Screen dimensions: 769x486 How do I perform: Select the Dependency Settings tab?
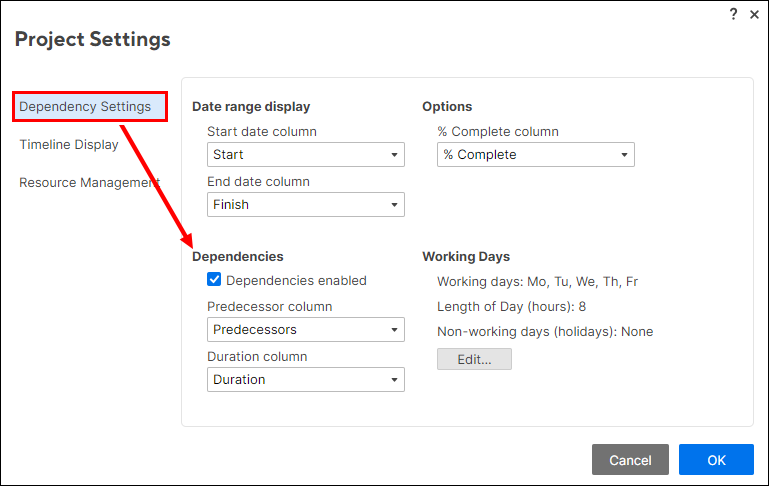click(89, 107)
